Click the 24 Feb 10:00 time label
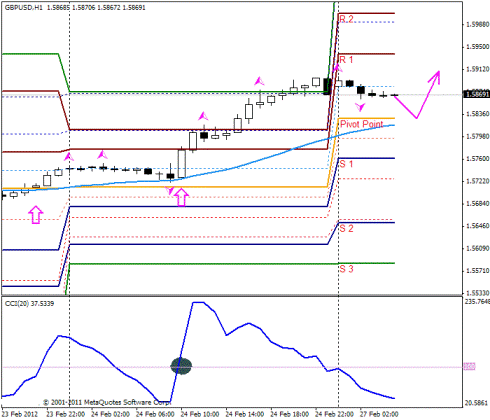 [200, 414]
